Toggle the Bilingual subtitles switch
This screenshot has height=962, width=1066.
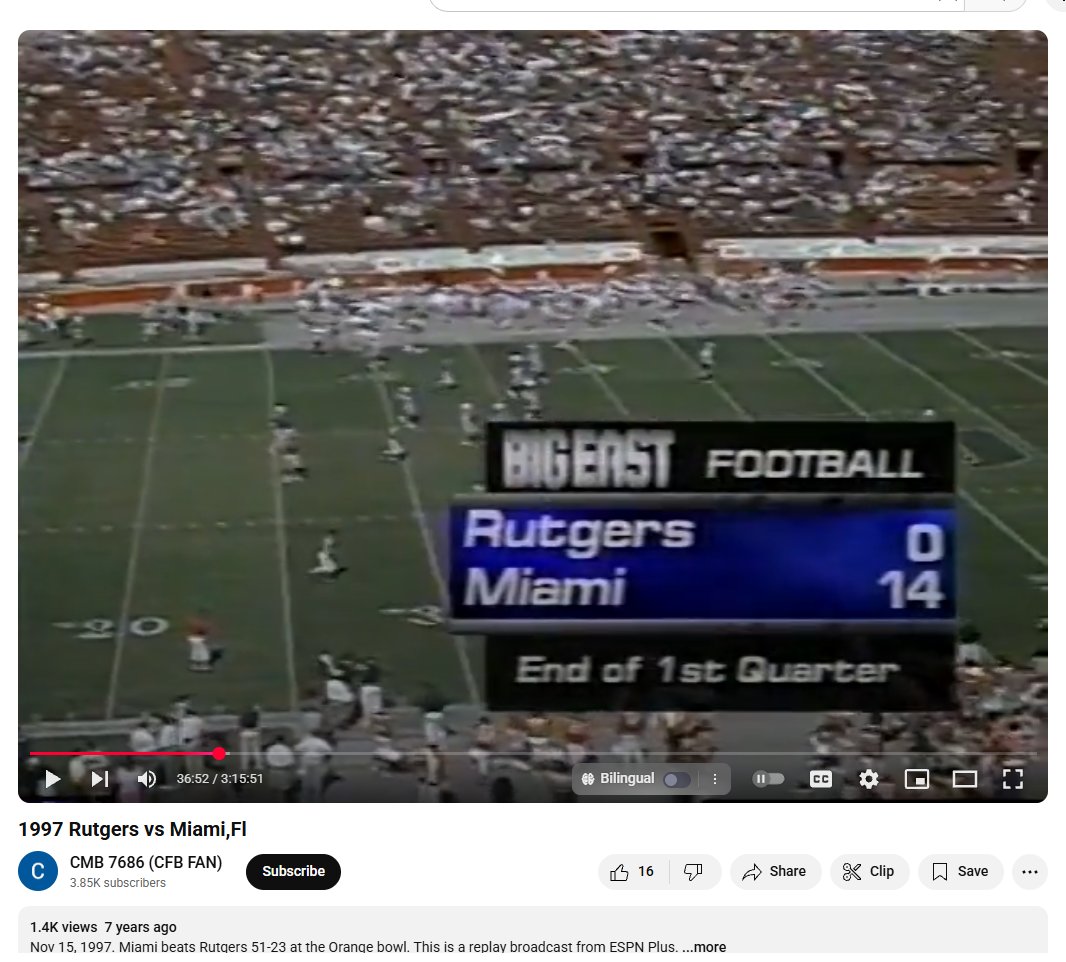point(677,779)
